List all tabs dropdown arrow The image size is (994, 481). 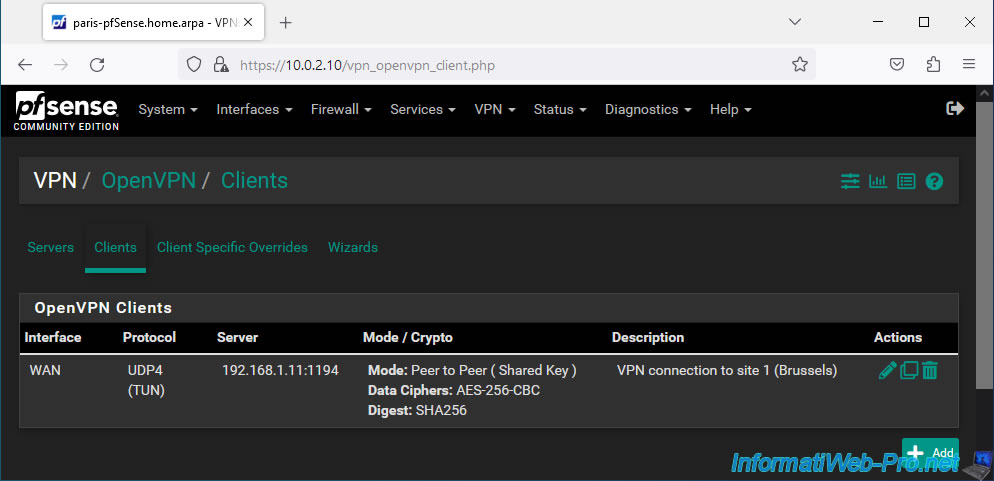click(794, 22)
